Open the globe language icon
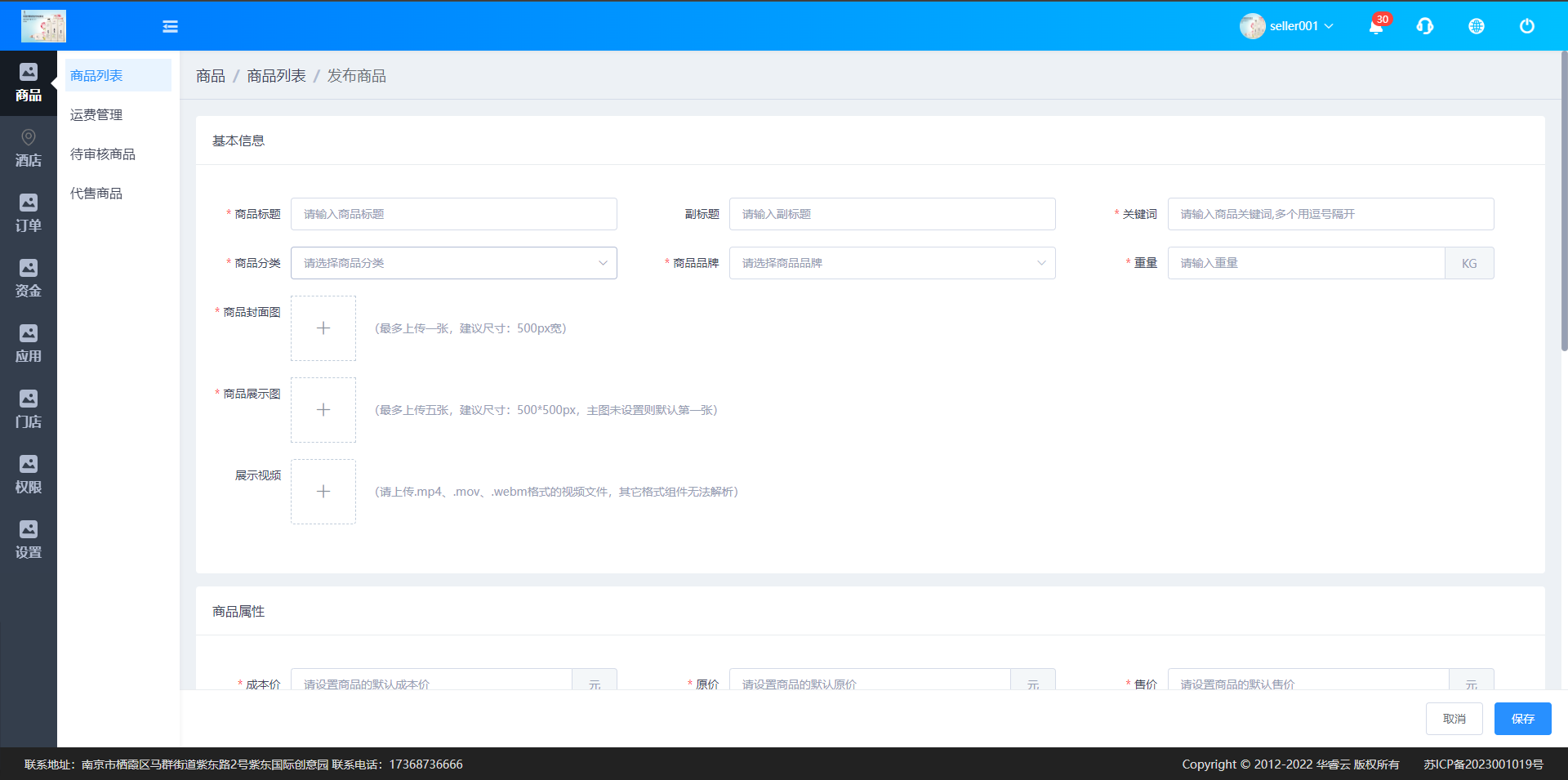 click(x=1476, y=26)
